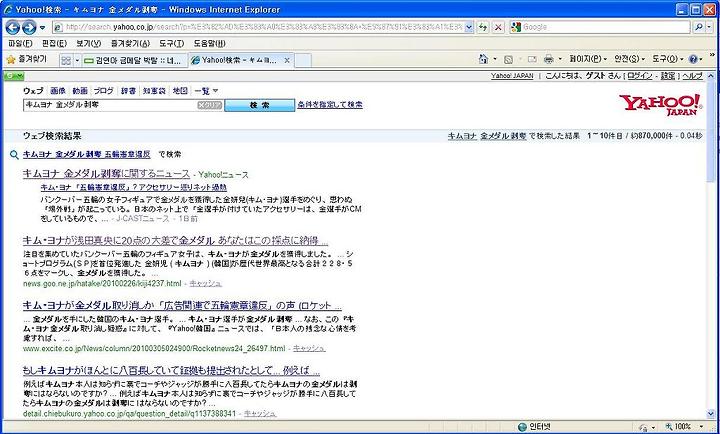This screenshot has height=434, width=720.
Task: Close the Yahoo!検索 tab
Action: coord(287,60)
